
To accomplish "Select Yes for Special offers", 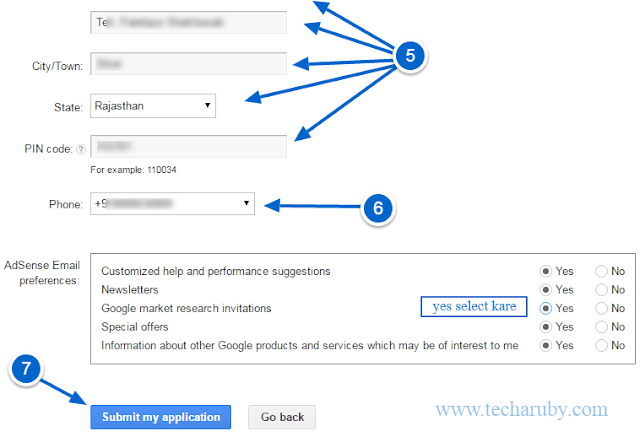I will tap(546, 327).
